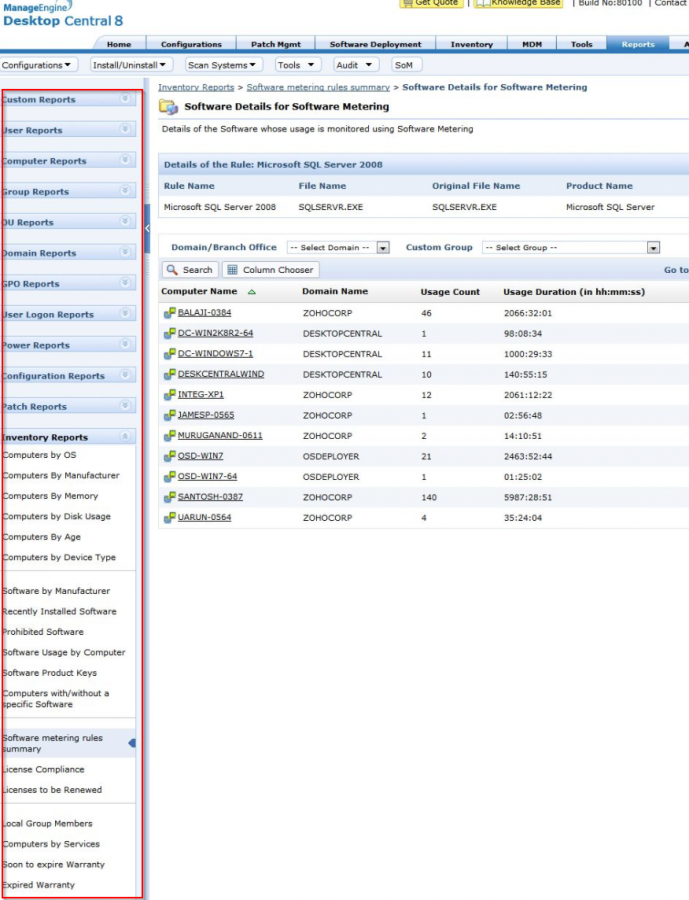Open the Install/Uninstall submenu dropdown

click(x=130, y=65)
